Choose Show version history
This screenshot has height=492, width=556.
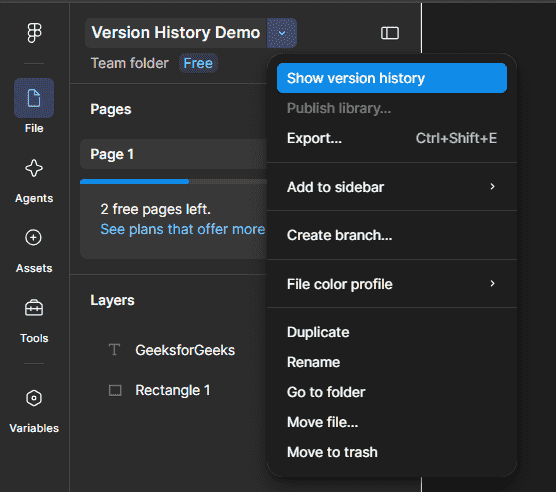392,78
